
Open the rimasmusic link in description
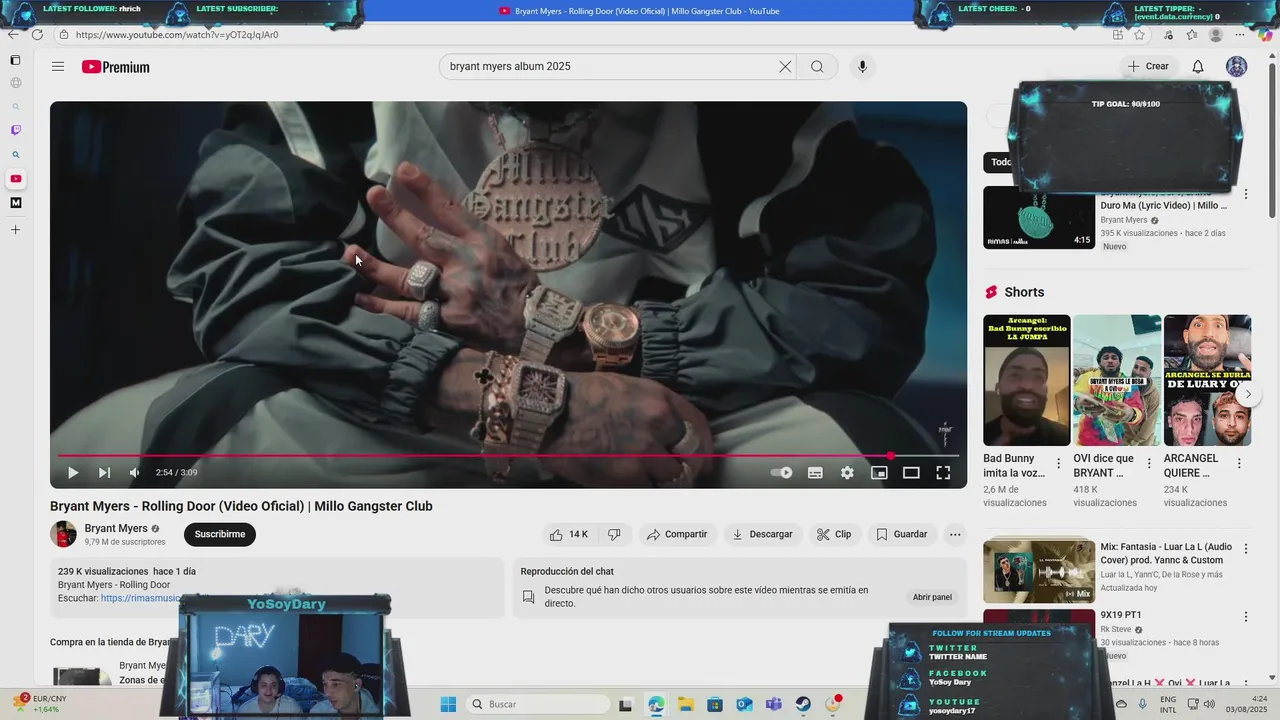(x=140, y=598)
